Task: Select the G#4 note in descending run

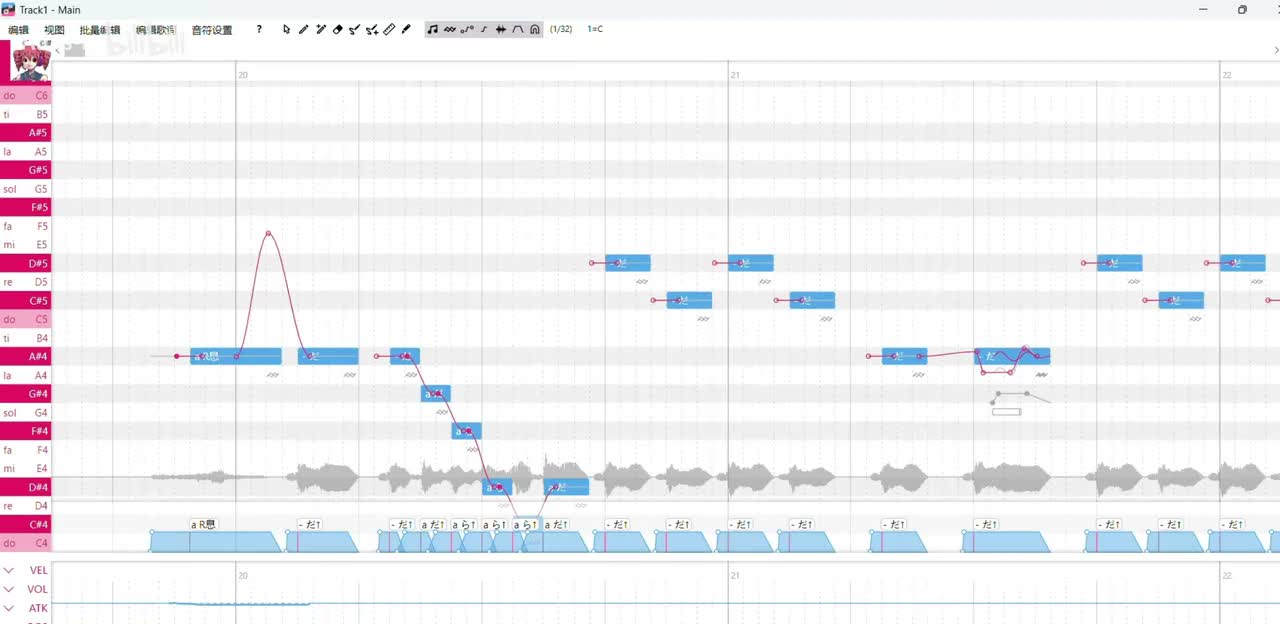Action: 435,394
